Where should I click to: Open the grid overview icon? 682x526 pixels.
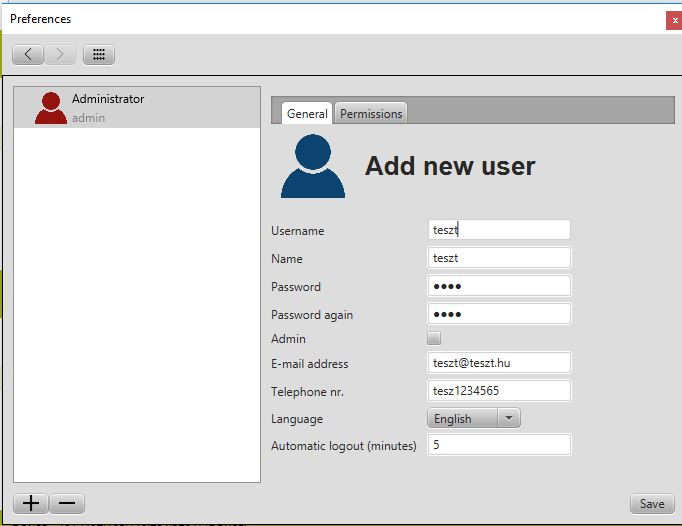point(99,55)
